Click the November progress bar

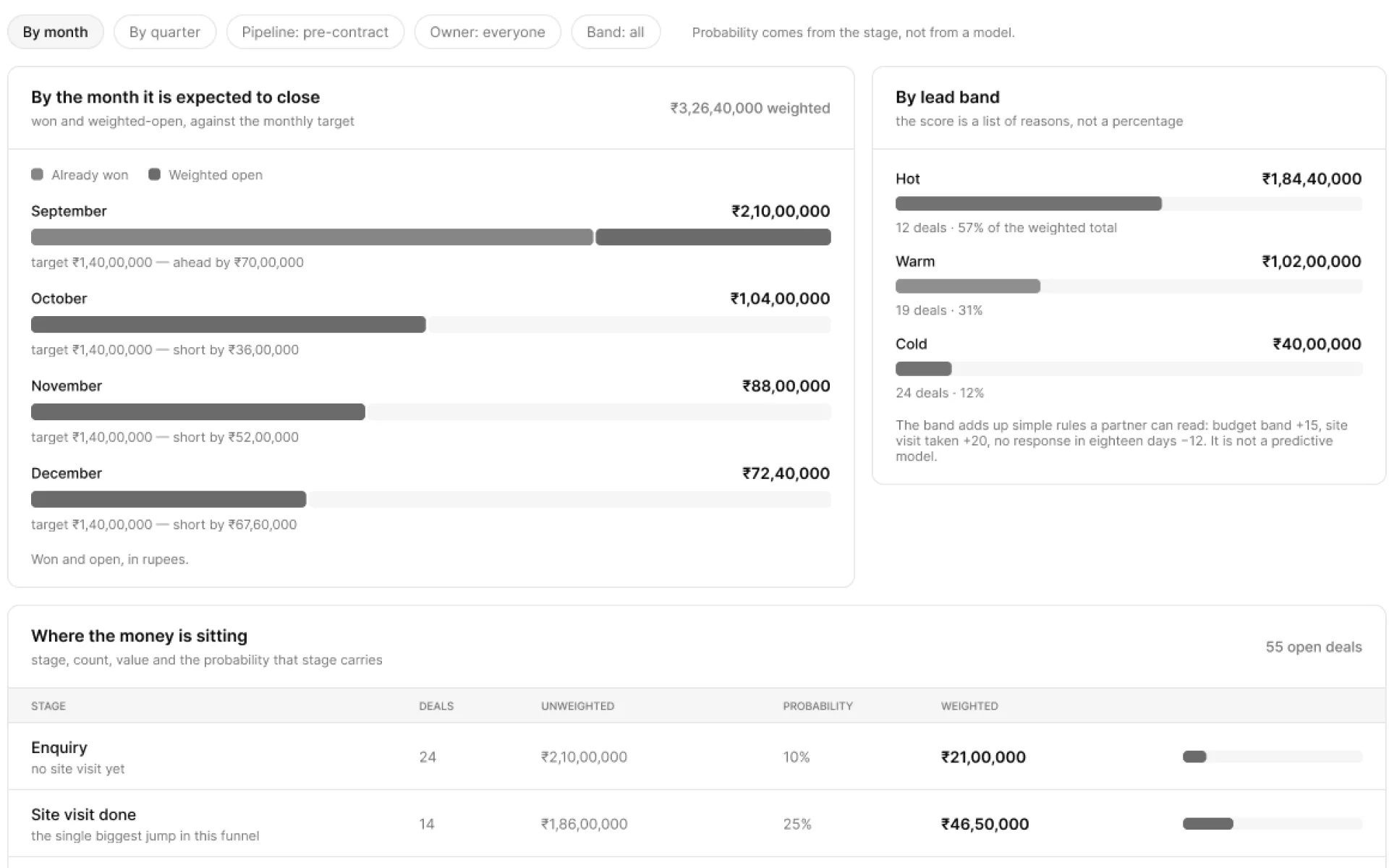click(x=430, y=412)
